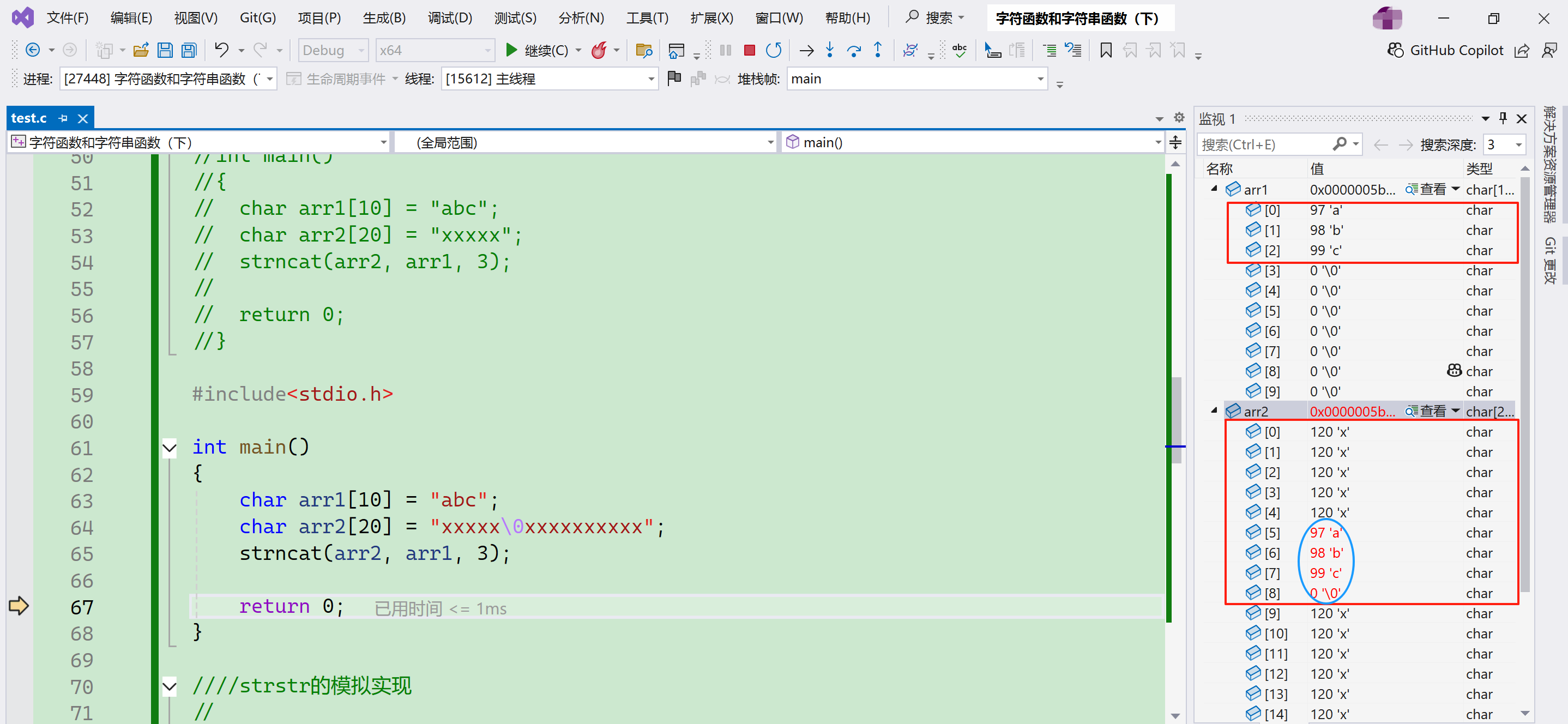Save all open files
The height and width of the screenshot is (724, 1568).
(x=189, y=50)
